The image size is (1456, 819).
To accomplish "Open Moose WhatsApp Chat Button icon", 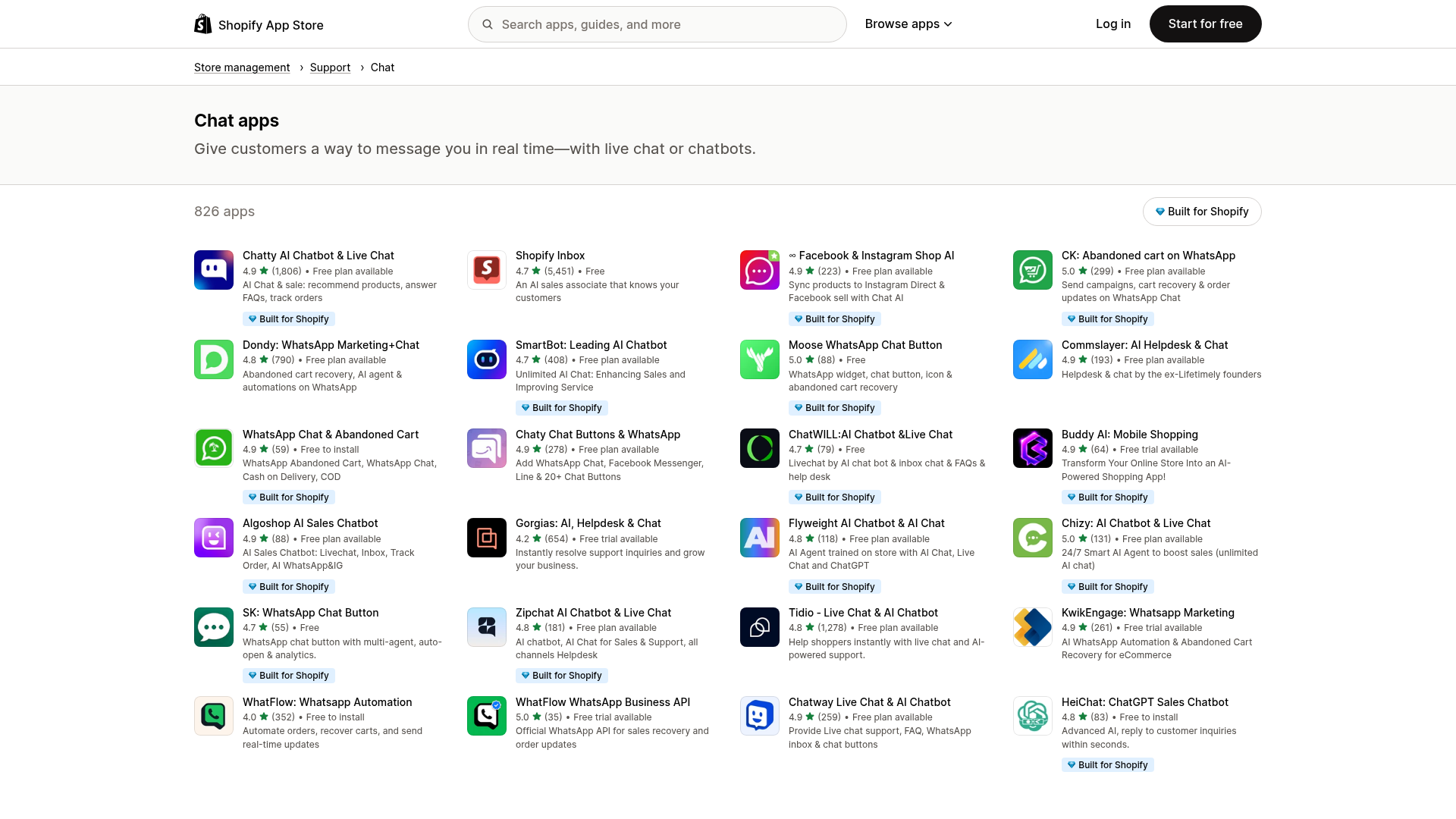I will (x=760, y=359).
